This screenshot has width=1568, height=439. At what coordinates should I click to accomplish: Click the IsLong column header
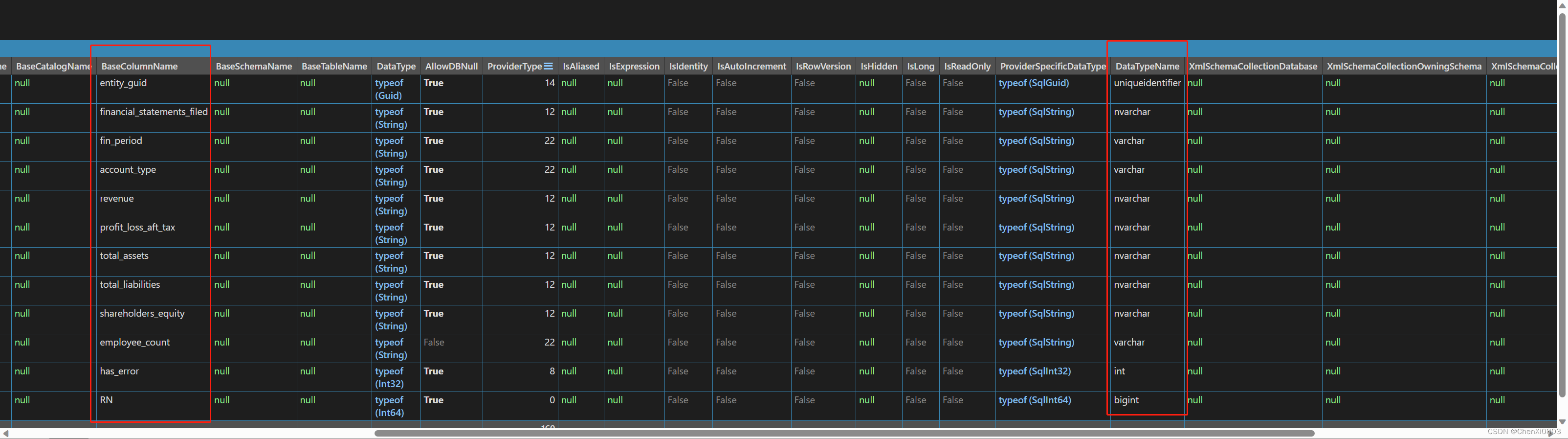coord(920,67)
